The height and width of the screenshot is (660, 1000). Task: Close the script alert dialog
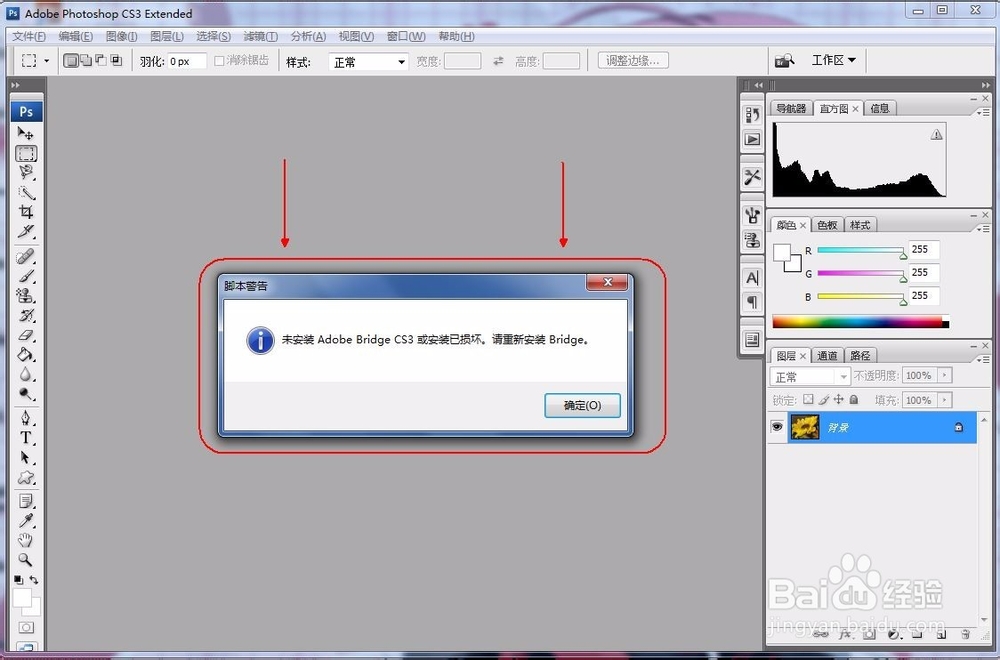click(x=608, y=282)
